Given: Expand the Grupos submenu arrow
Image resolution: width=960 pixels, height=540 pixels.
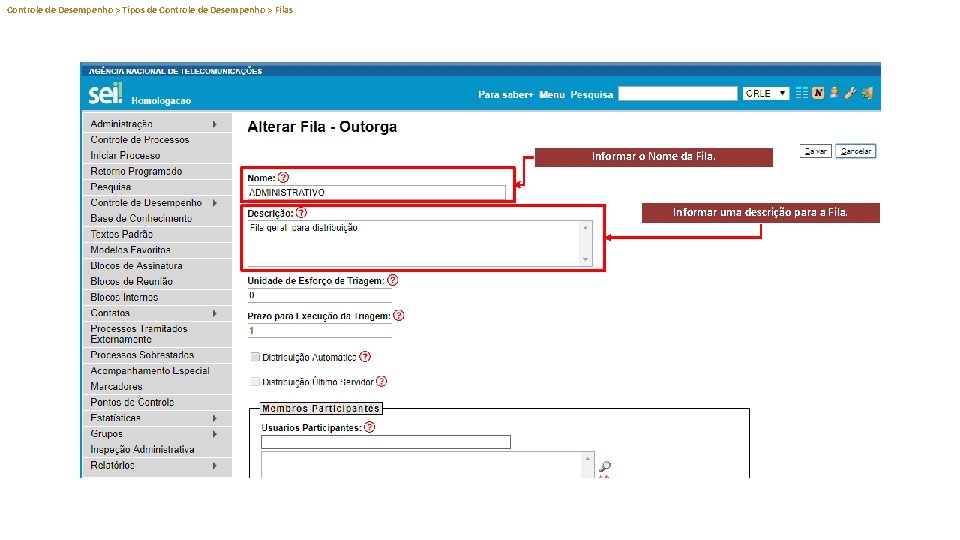Looking at the screenshot, I should [x=214, y=434].
